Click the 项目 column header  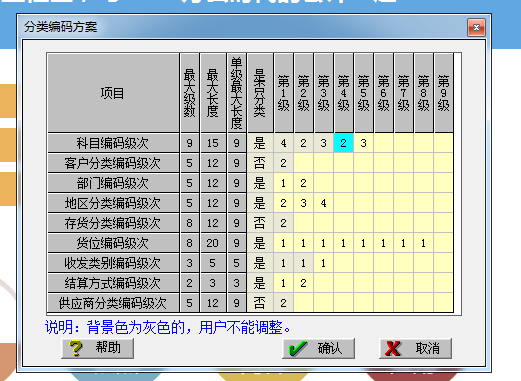tap(113, 93)
